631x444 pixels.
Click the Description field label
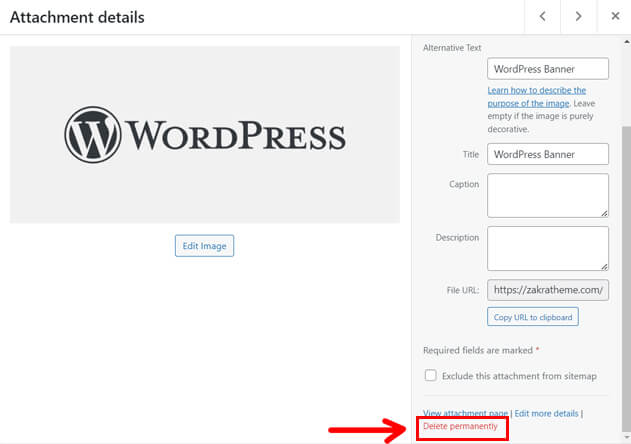457,237
